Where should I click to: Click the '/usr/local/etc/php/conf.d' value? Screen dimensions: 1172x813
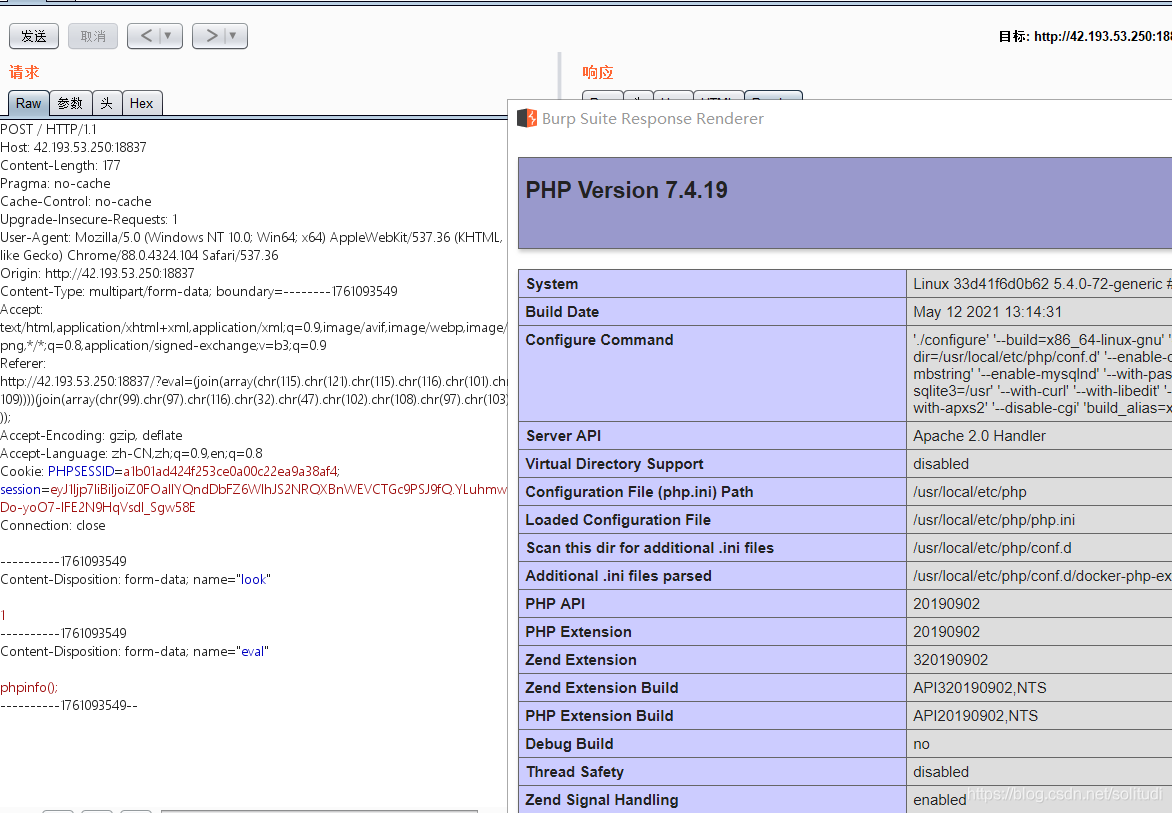[x=992, y=548]
